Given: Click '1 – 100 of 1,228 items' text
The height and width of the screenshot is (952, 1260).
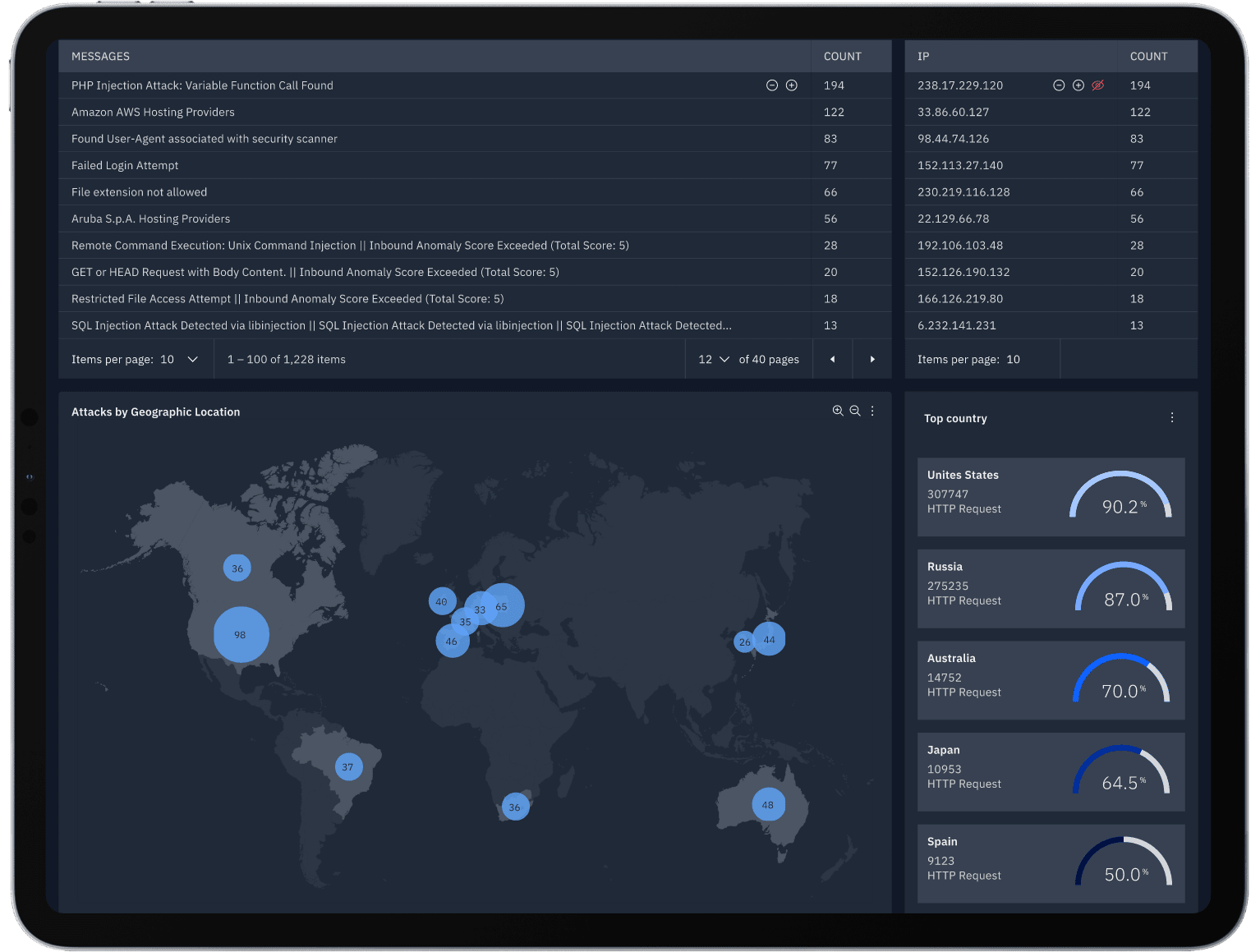Looking at the screenshot, I should pos(287,360).
